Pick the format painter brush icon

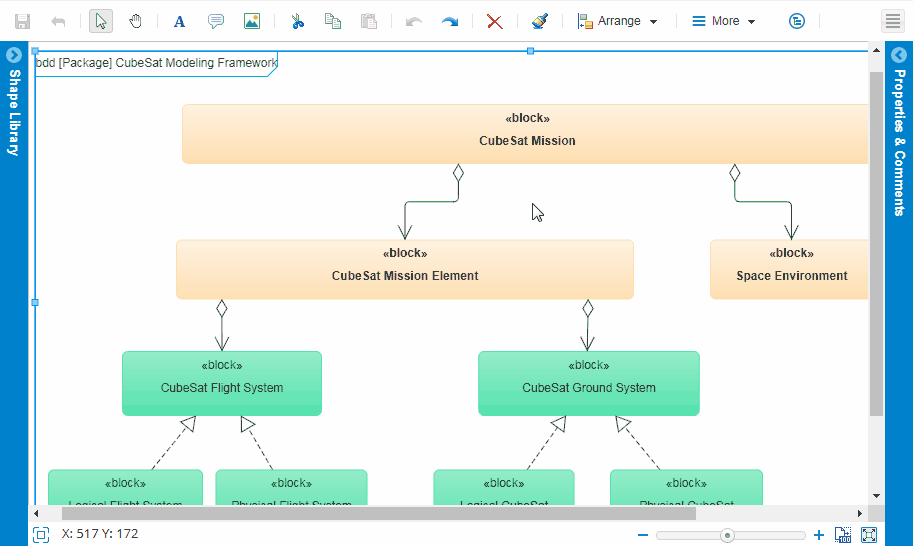[540, 22]
